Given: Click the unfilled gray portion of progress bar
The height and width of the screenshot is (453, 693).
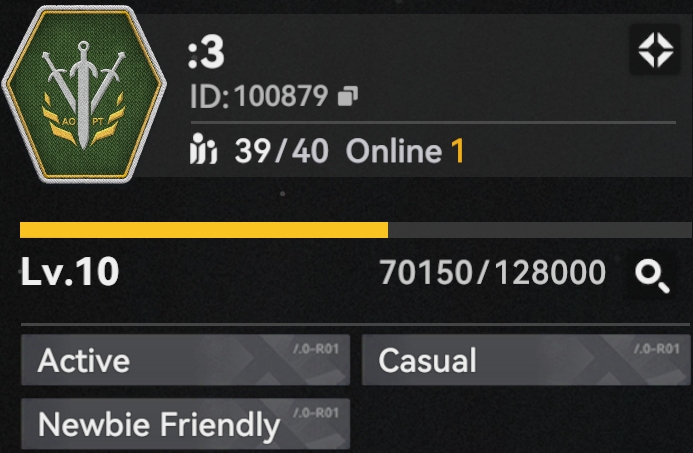Looking at the screenshot, I should [x=540, y=230].
